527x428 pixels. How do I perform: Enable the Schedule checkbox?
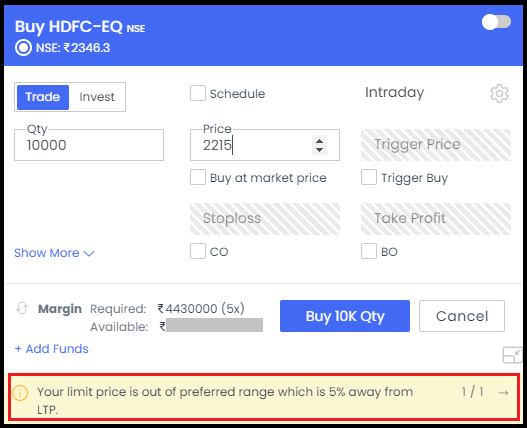198,93
